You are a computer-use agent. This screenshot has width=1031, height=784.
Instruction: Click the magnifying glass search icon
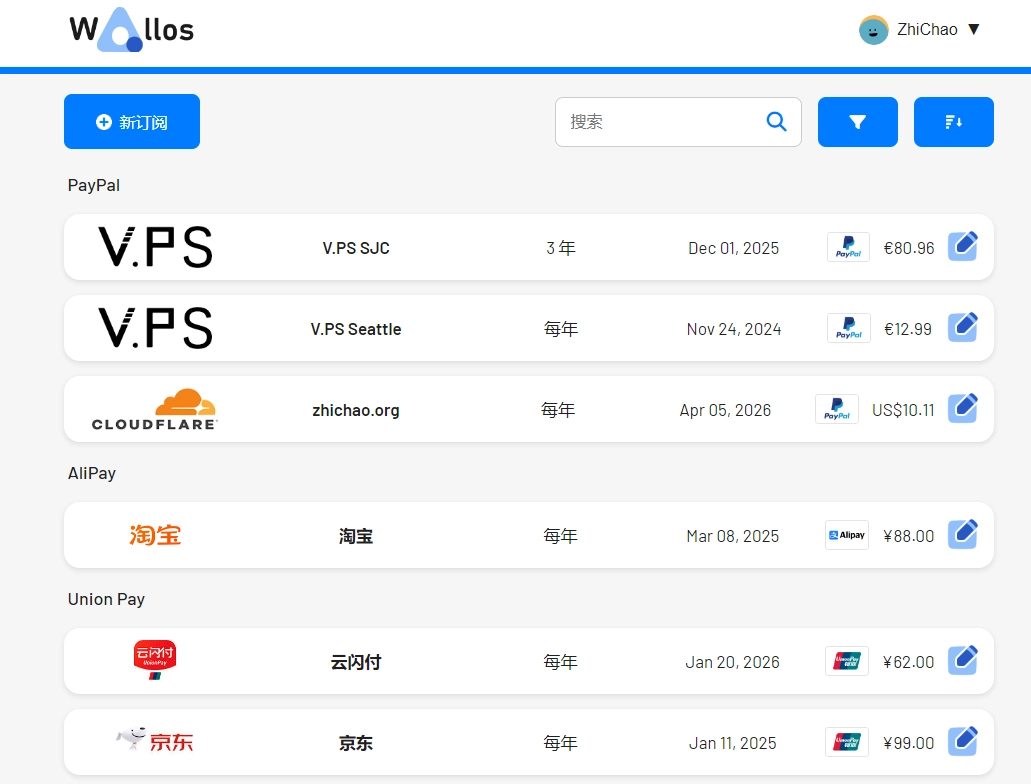[776, 122]
